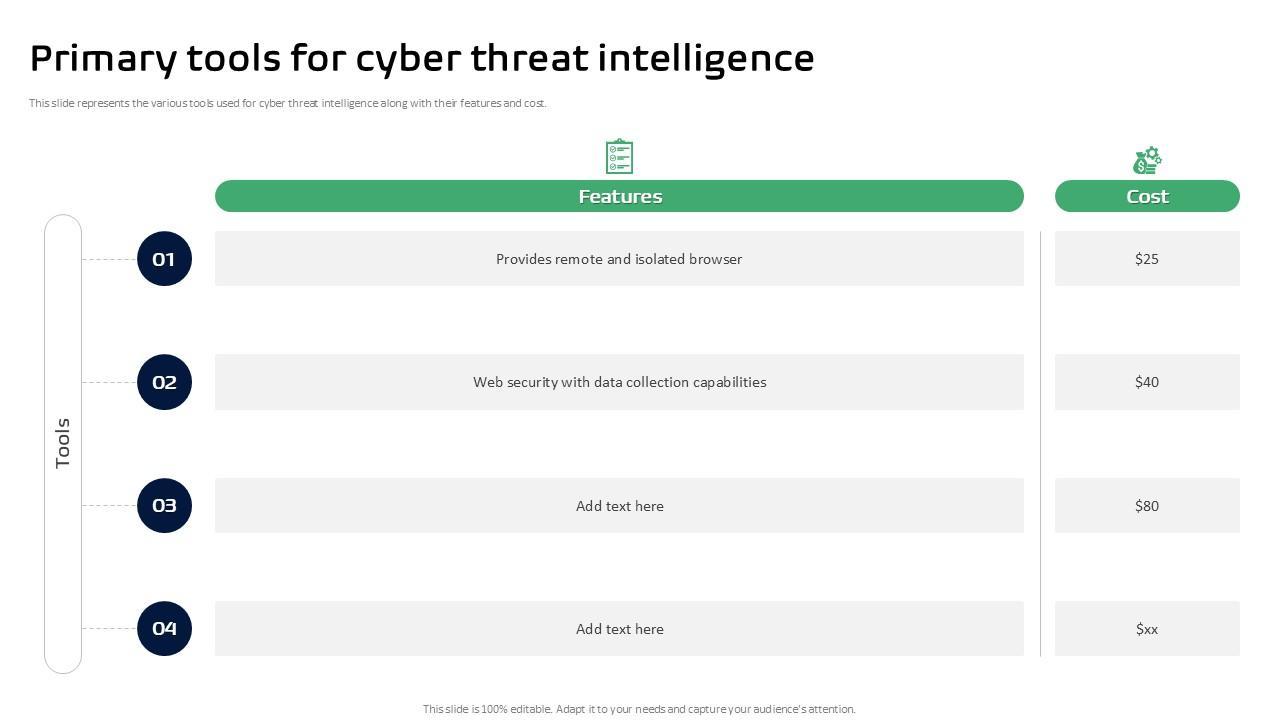Select the $25 cost cell

[x=1147, y=259]
